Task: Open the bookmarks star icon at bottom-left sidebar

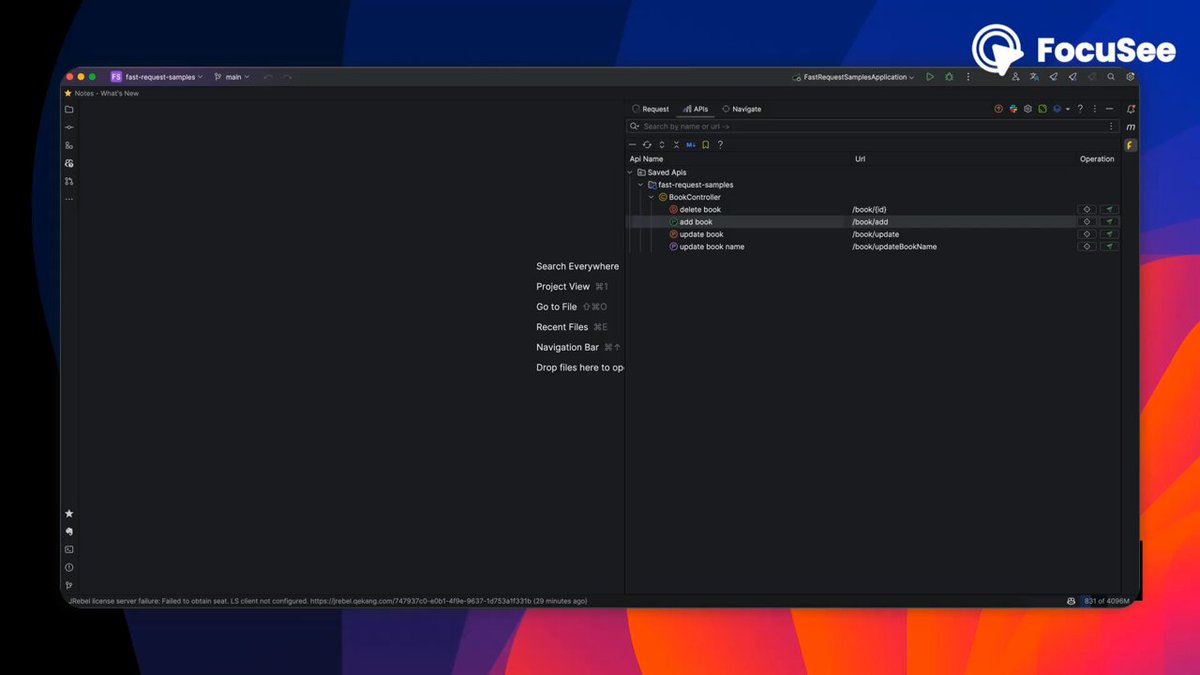Action: [69, 513]
